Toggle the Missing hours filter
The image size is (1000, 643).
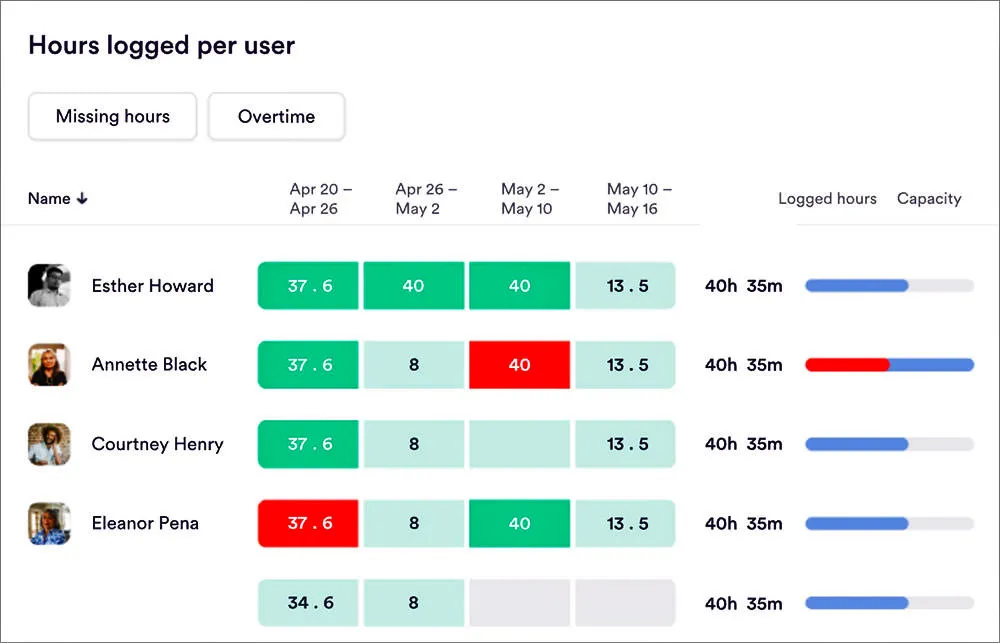[x=113, y=117]
